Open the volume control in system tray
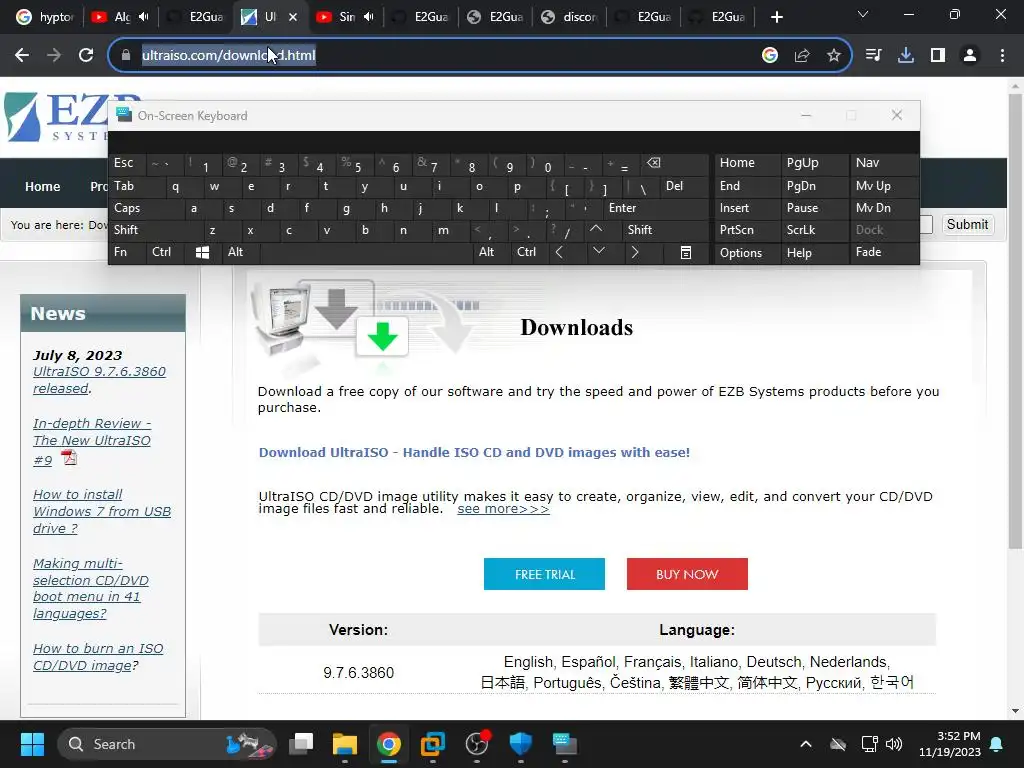Viewport: 1024px width, 768px height. (x=894, y=744)
